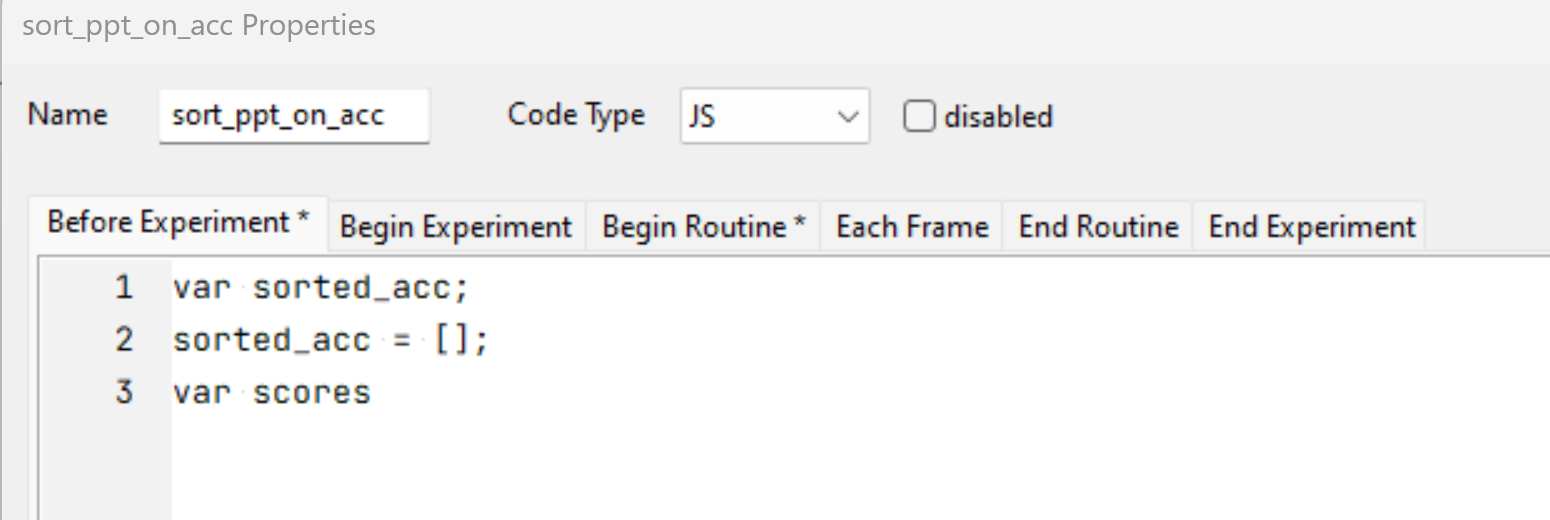Click the 'sorted_acc = [];' code line
Image resolution: width=1550 pixels, height=520 pixels.
331,340
